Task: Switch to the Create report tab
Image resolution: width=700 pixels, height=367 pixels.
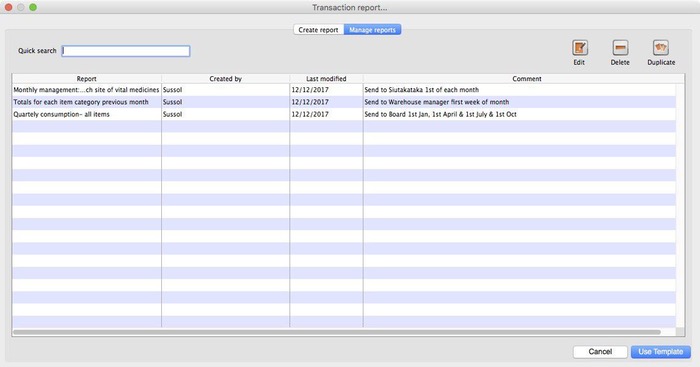Action: [x=318, y=30]
